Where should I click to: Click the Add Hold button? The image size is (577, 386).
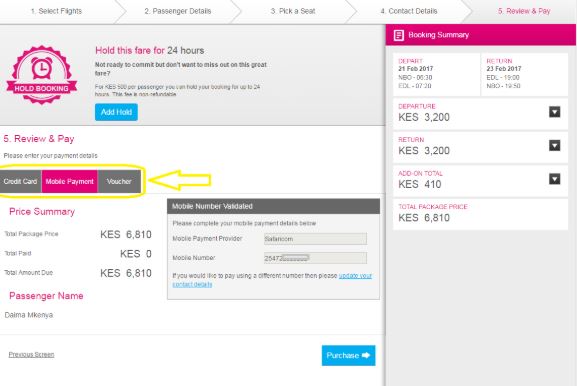coord(116,112)
